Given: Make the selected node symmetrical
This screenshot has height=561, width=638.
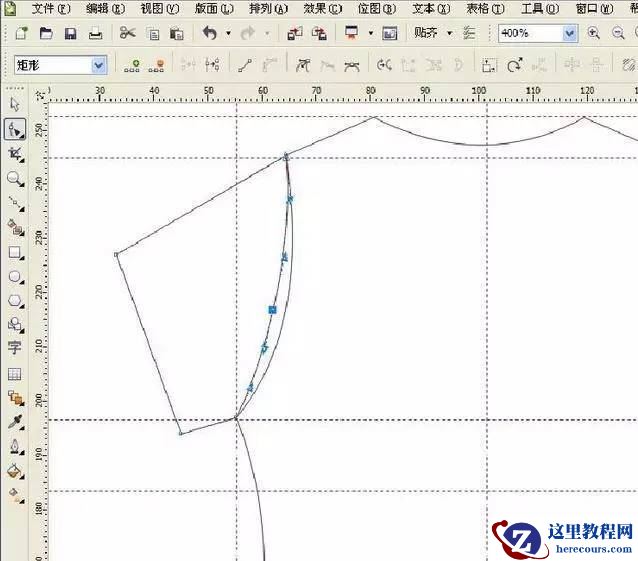Looking at the screenshot, I should click(352, 65).
